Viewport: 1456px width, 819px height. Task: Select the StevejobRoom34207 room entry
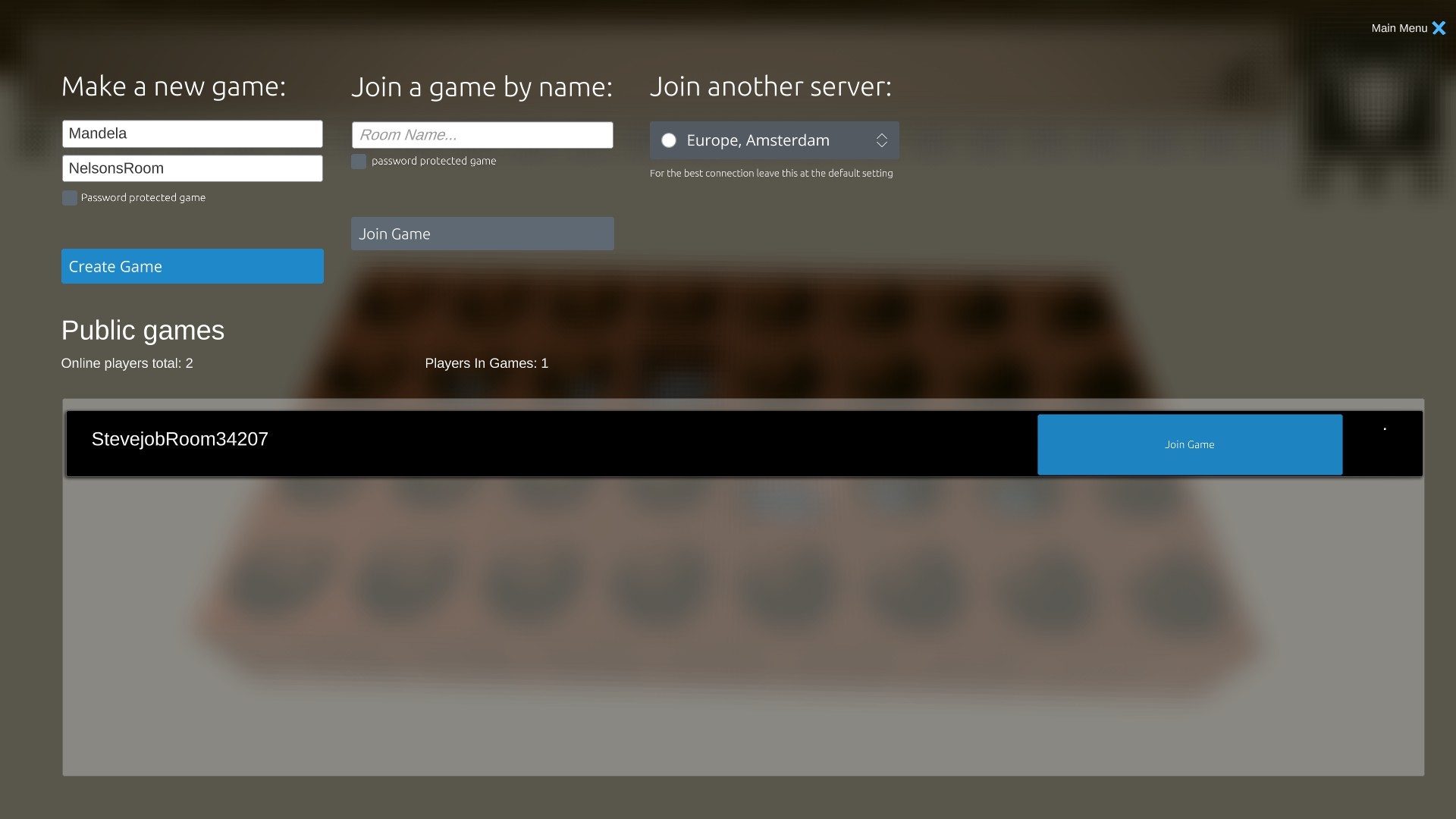point(180,439)
